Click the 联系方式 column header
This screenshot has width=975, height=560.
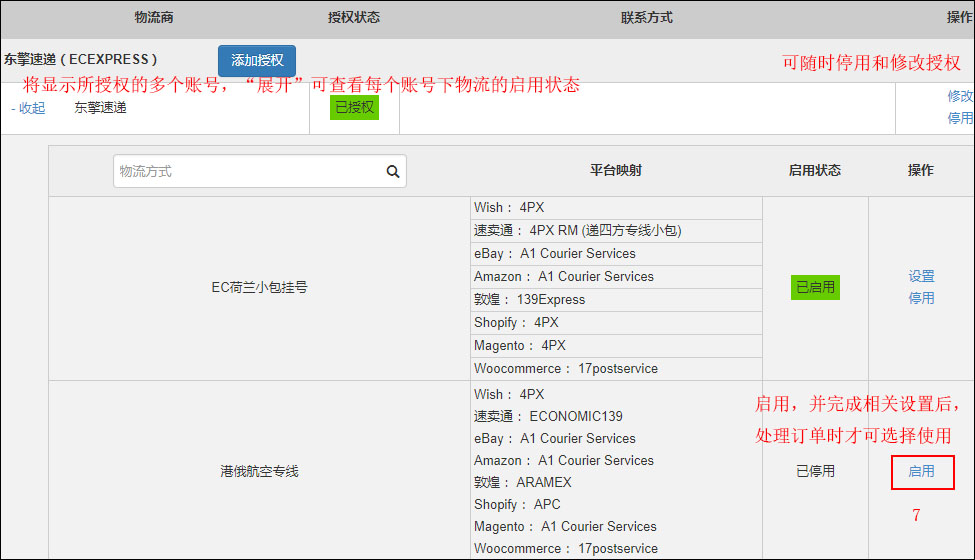tap(647, 17)
